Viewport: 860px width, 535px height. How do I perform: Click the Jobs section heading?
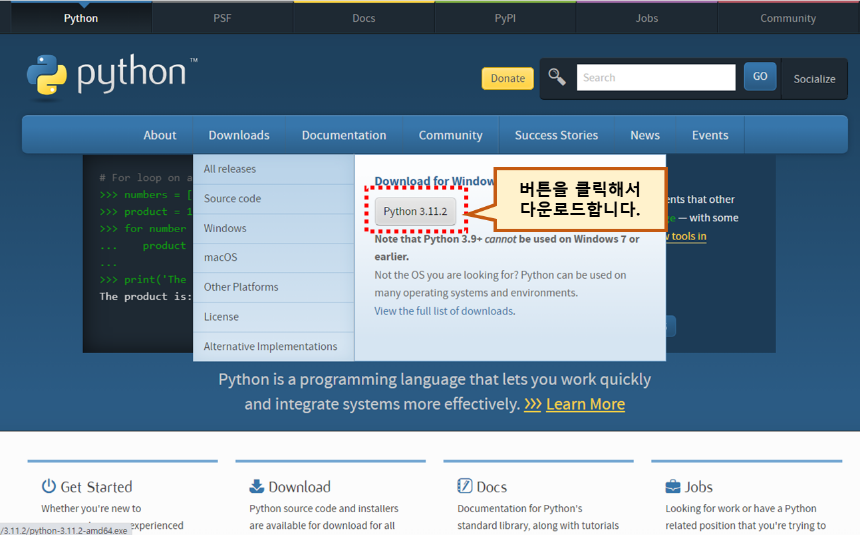click(x=699, y=487)
